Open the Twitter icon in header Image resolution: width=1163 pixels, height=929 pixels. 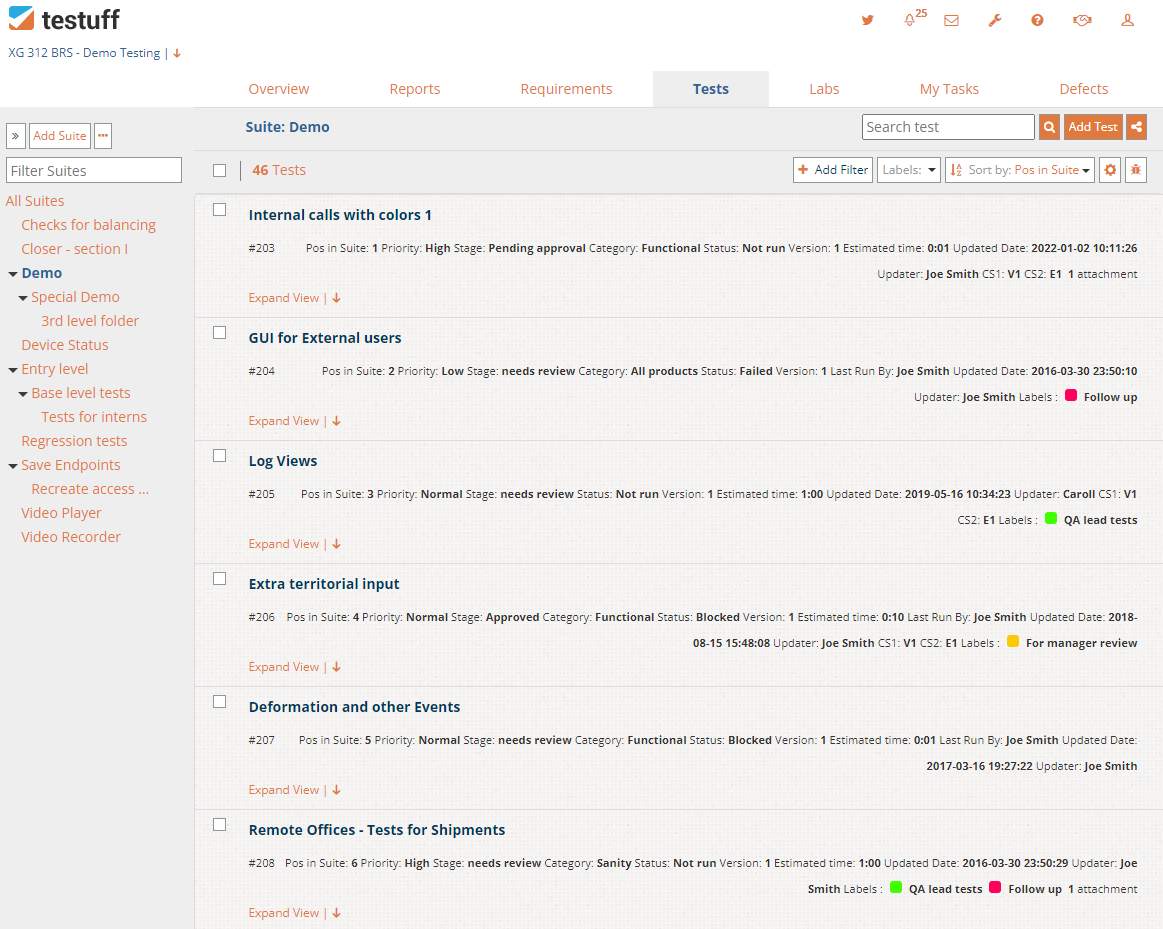click(867, 20)
